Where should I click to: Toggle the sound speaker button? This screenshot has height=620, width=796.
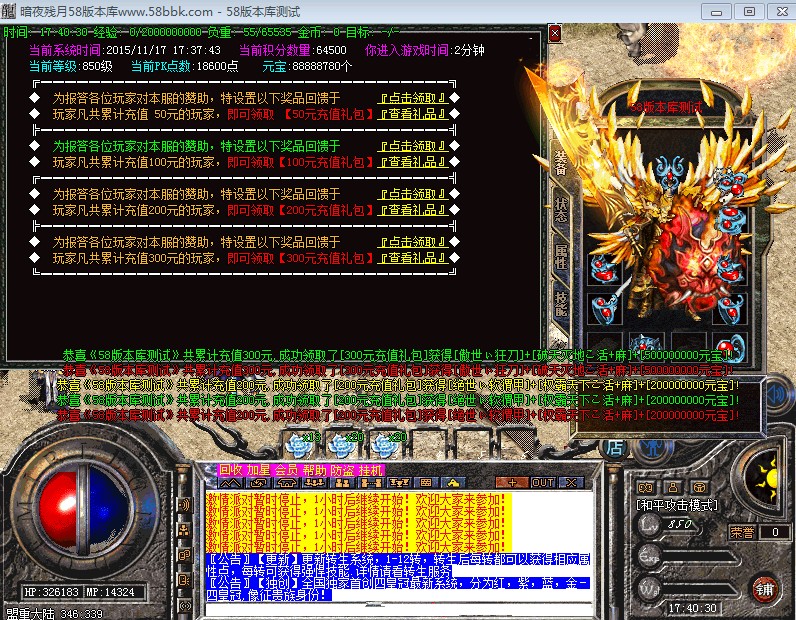point(779,394)
